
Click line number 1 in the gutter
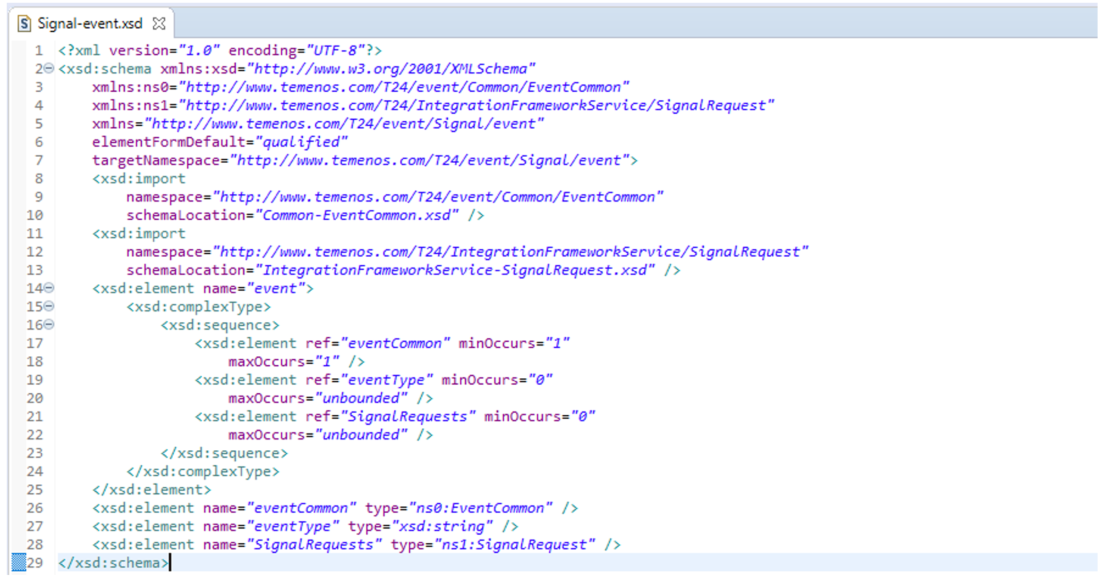(37, 51)
